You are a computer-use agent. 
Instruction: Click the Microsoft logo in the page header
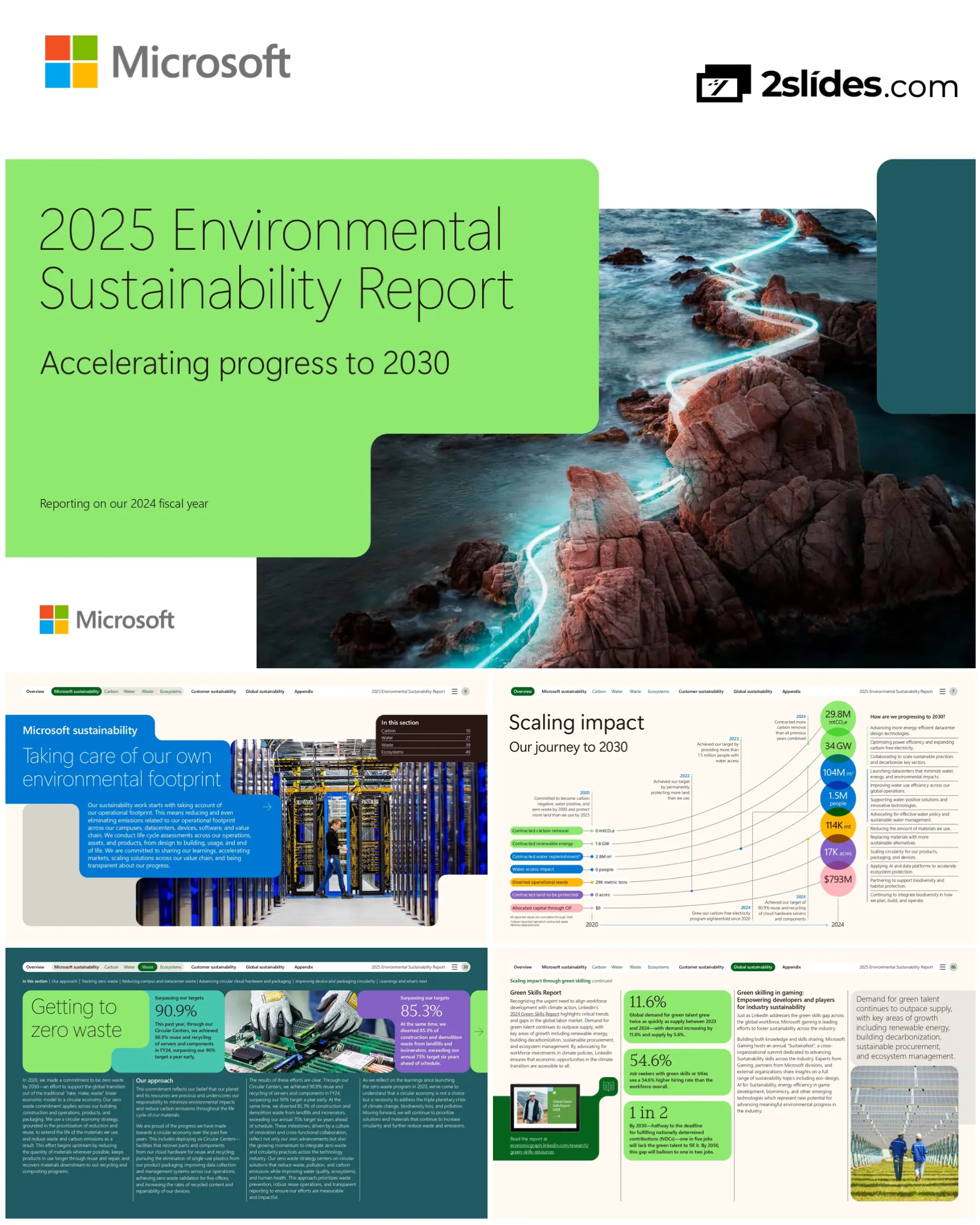pos(168,62)
